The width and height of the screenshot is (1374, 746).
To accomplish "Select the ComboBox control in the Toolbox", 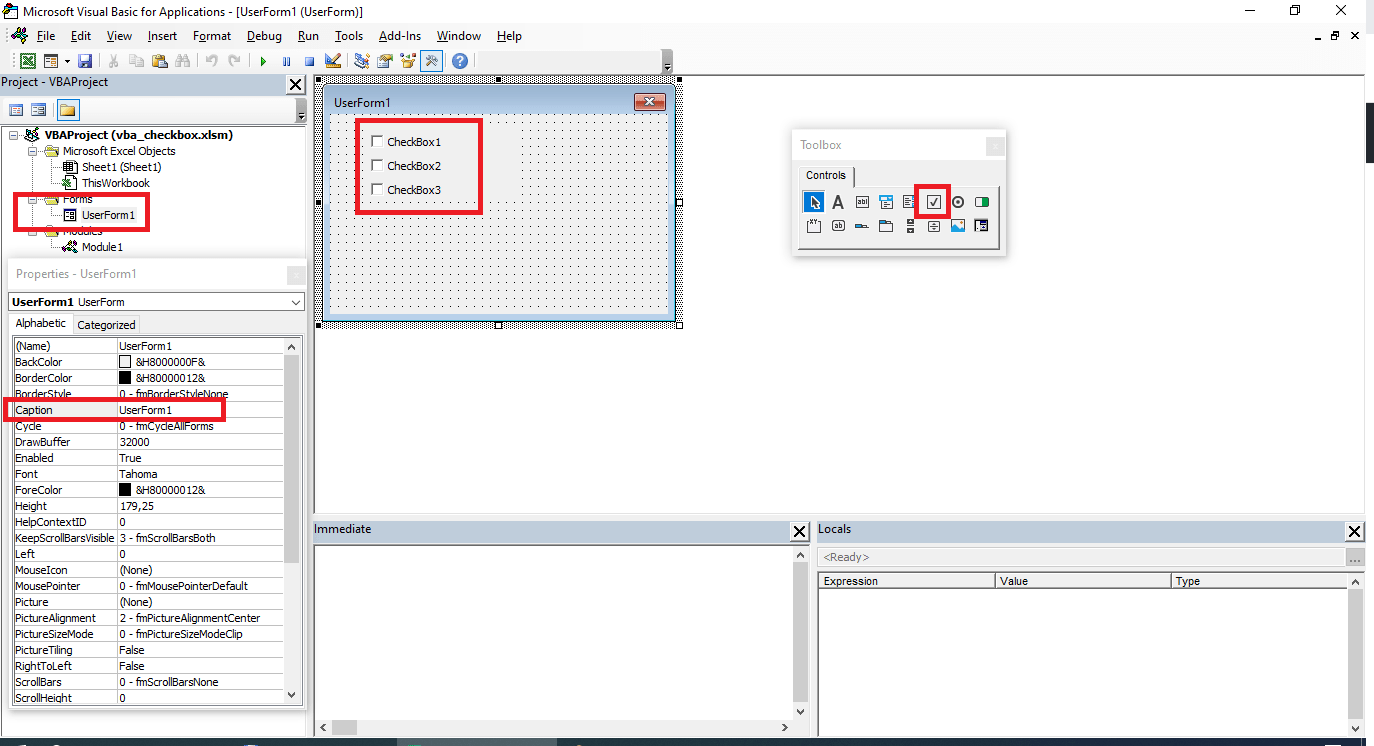I will [886, 201].
